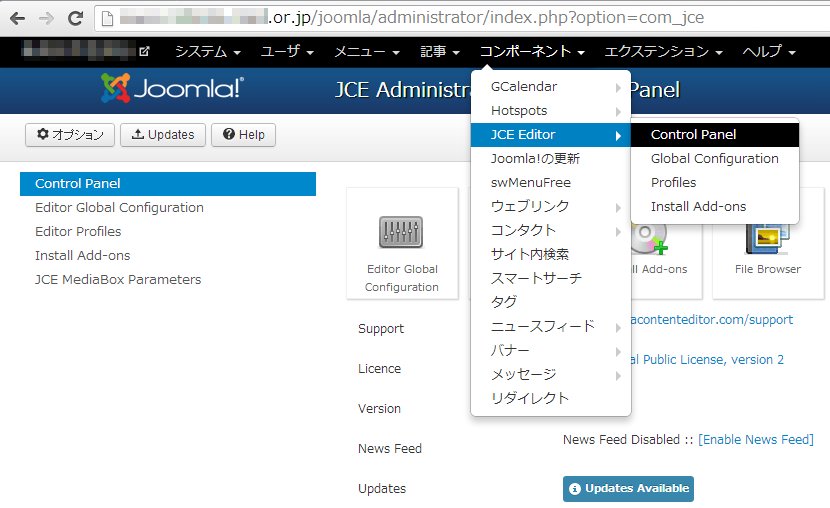
Task: Select Global Configuration in JCE submenu
Action: tap(714, 159)
